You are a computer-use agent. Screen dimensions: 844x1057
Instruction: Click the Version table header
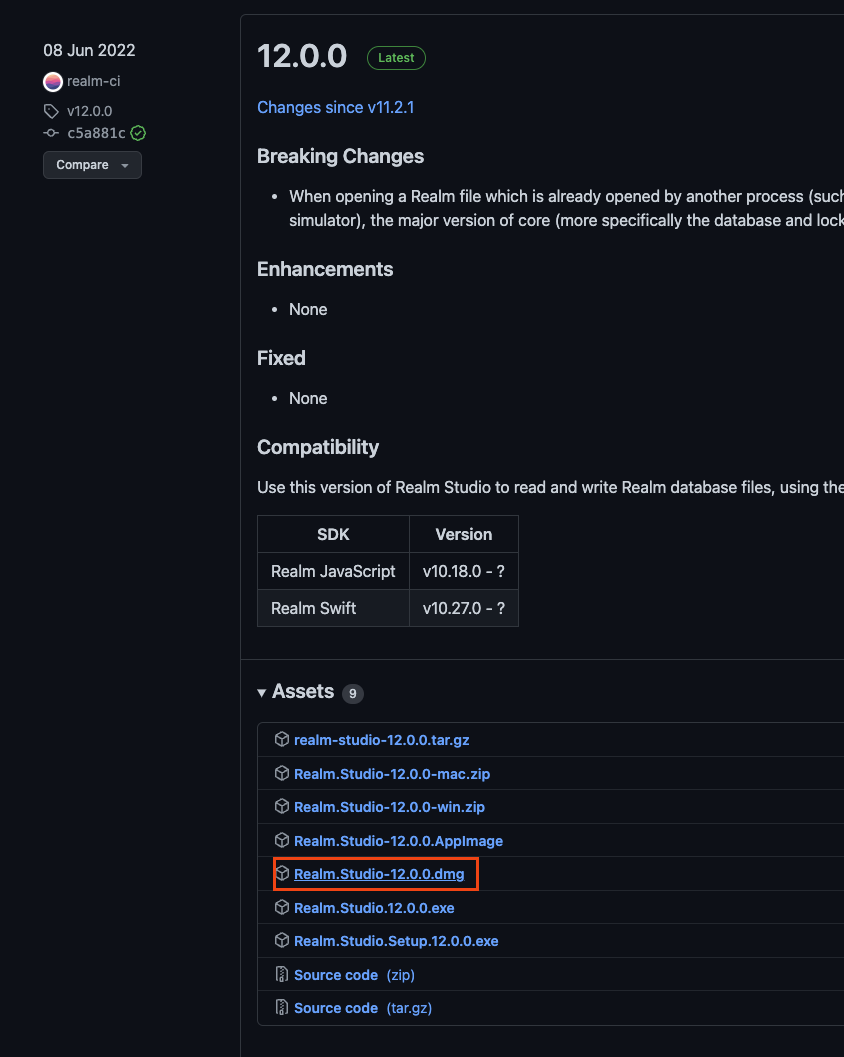pos(464,535)
